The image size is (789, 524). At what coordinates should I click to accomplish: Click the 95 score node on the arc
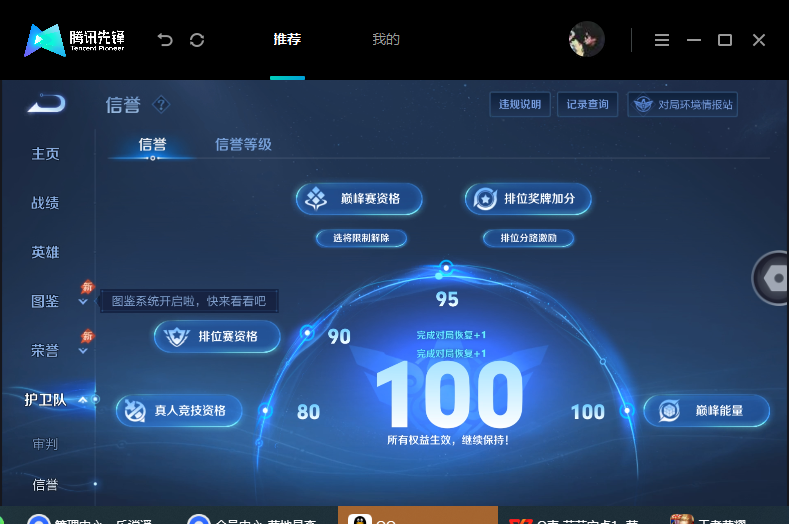(446, 267)
